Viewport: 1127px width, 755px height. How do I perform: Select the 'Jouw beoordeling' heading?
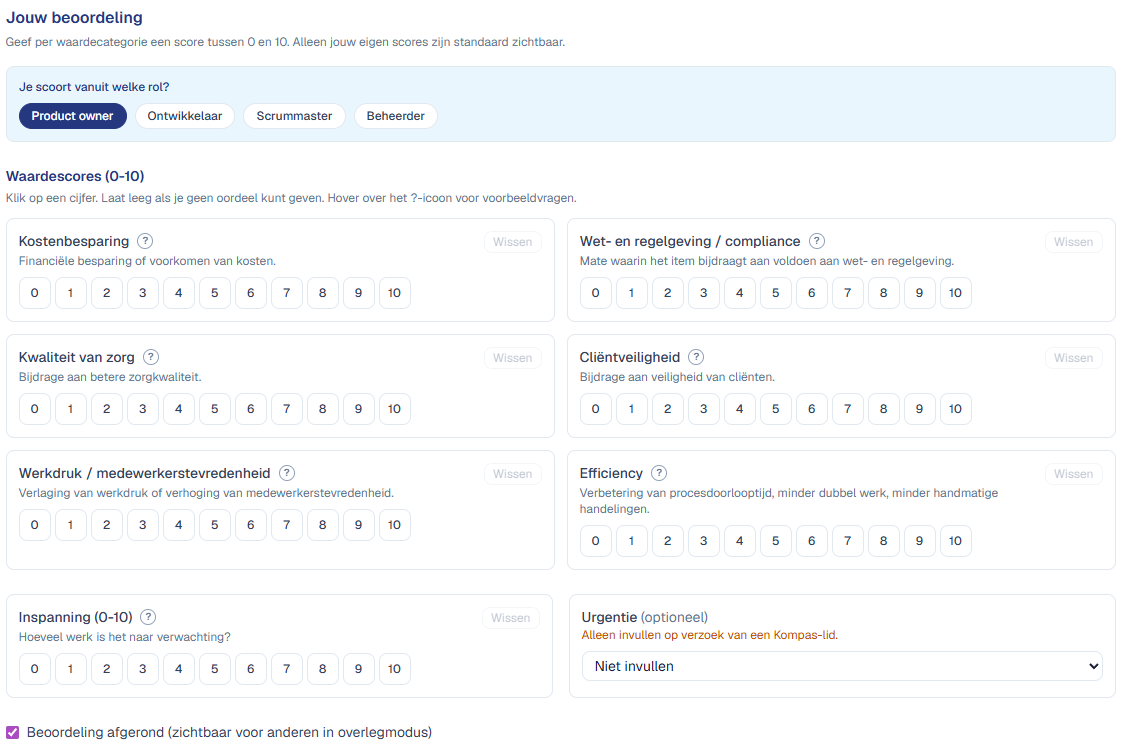[74, 17]
